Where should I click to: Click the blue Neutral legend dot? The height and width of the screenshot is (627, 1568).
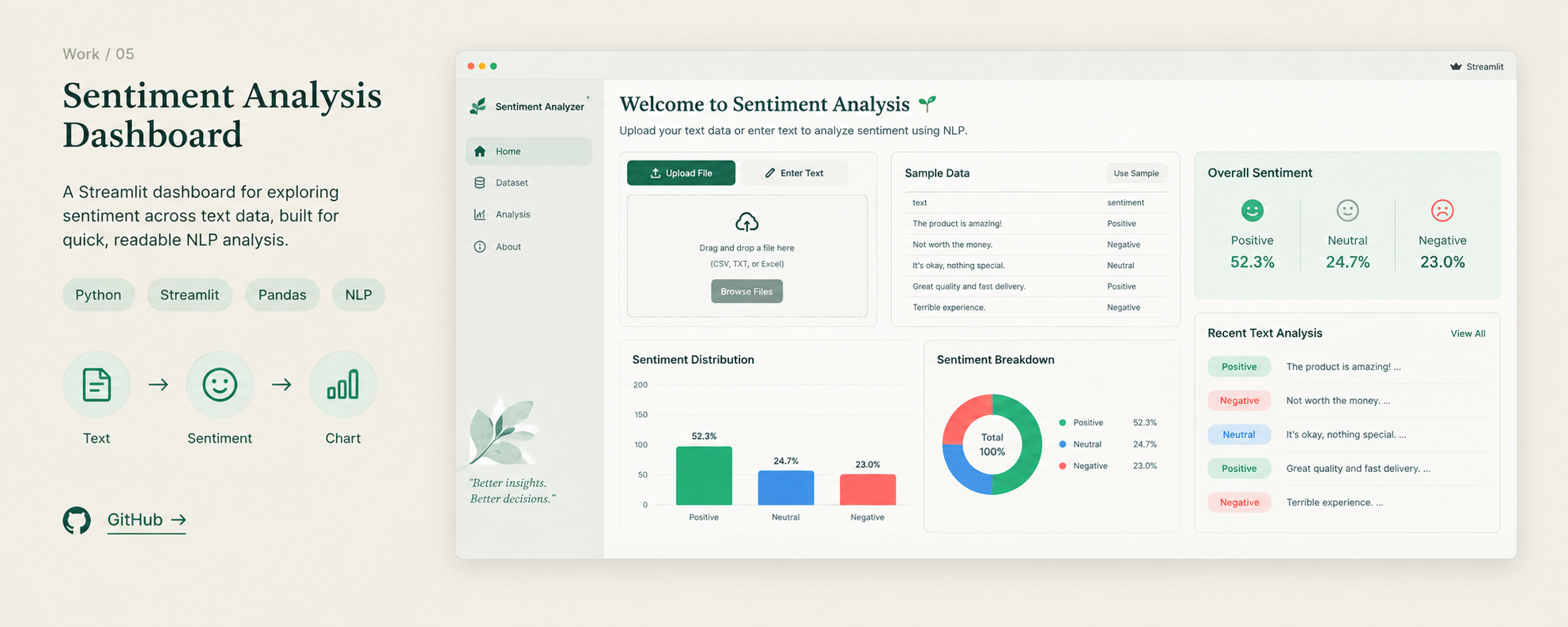pos(1063,444)
